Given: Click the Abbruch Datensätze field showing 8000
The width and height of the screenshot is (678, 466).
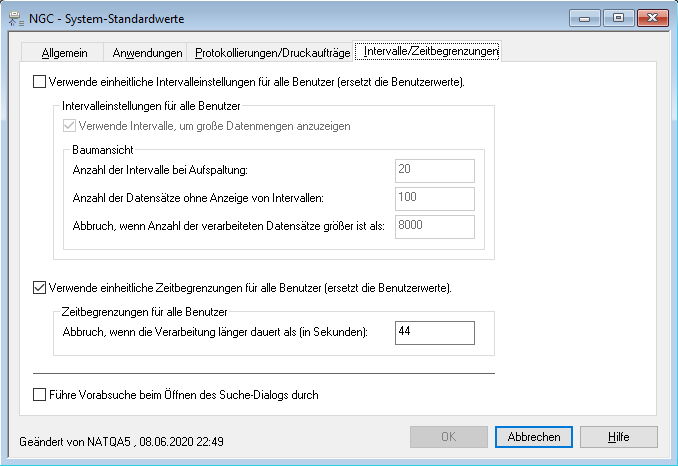Looking at the screenshot, I should point(435,227).
